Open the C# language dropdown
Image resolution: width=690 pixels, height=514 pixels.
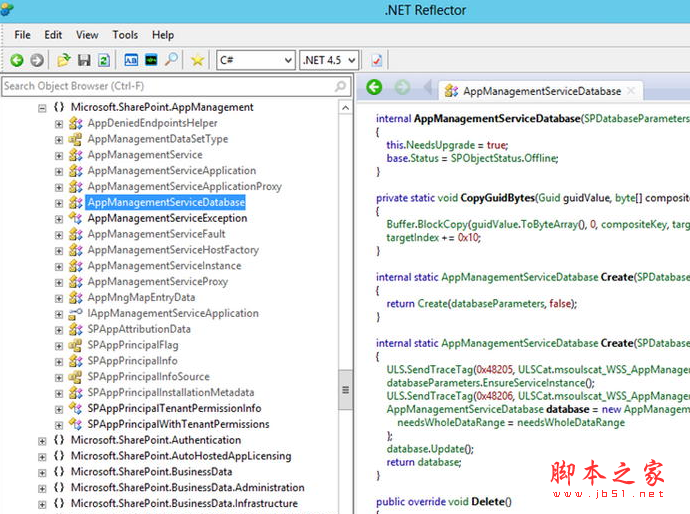(254, 61)
